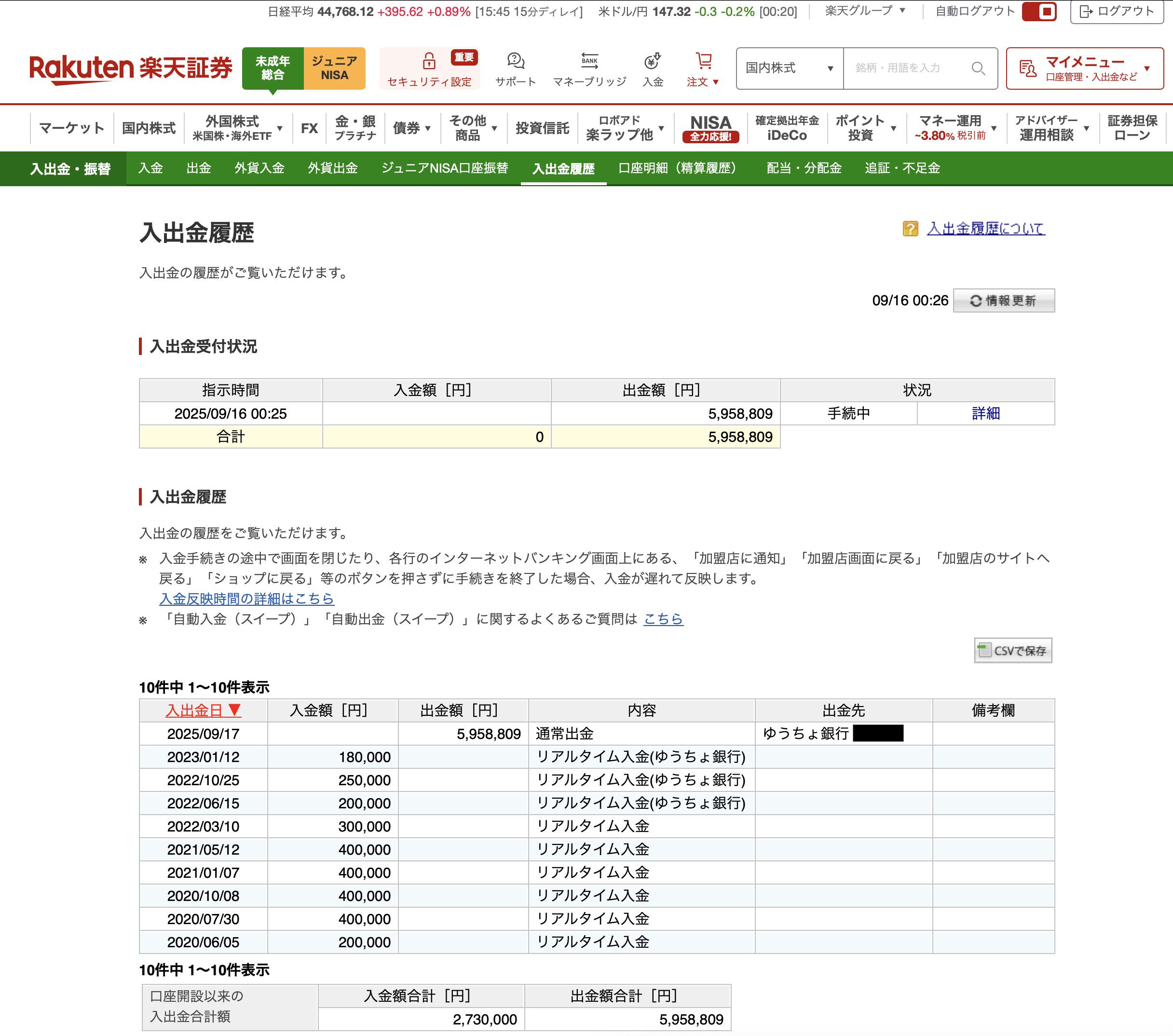
Task: Open the 詳細 link for pending withdrawal
Action: coord(985,413)
